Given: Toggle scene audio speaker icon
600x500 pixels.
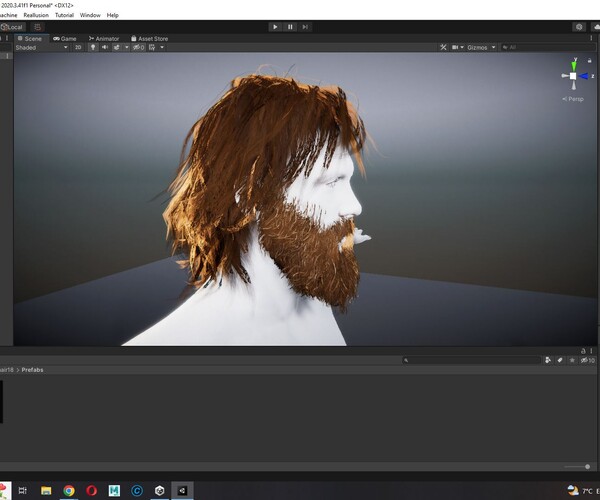Looking at the screenshot, I should (104, 47).
